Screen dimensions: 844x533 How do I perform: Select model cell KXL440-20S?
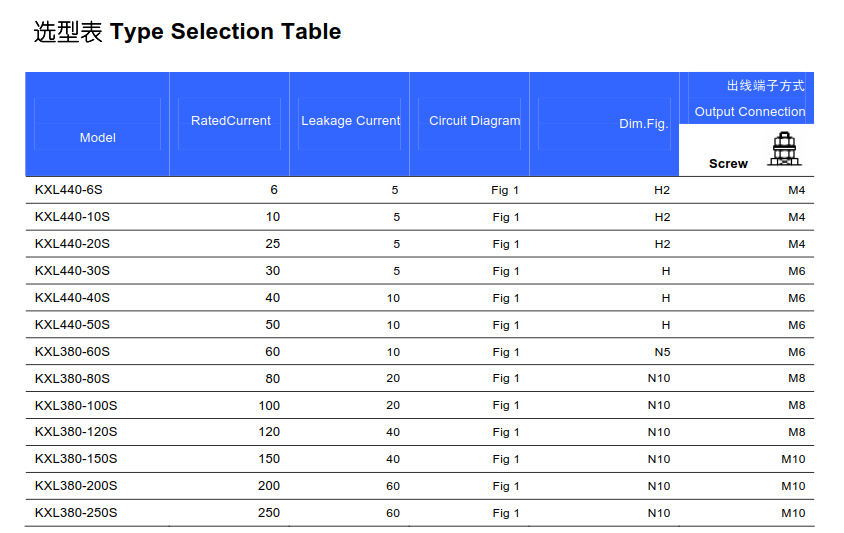(x=72, y=244)
